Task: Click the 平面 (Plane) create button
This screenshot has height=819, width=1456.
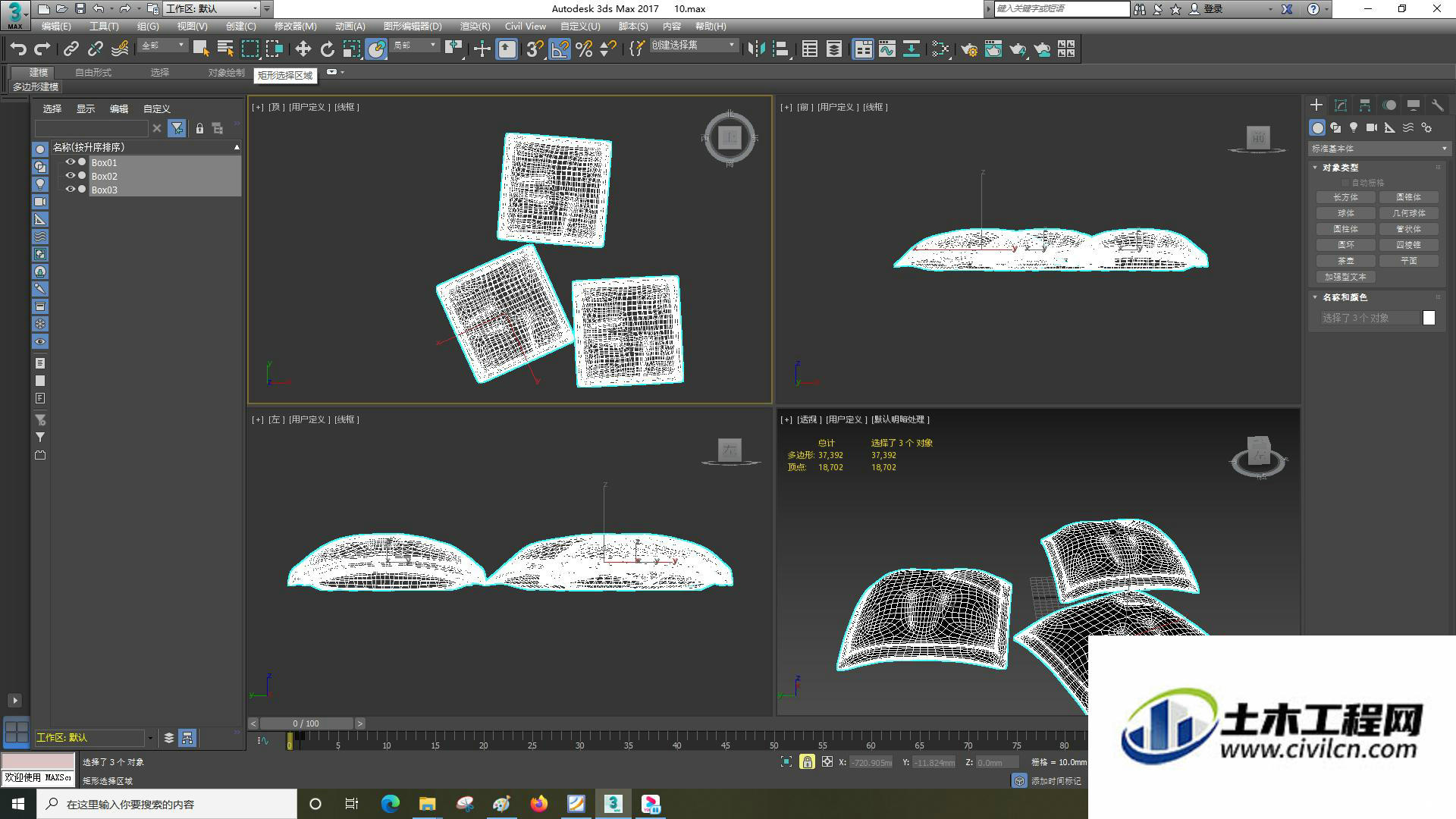Action: coord(1409,261)
